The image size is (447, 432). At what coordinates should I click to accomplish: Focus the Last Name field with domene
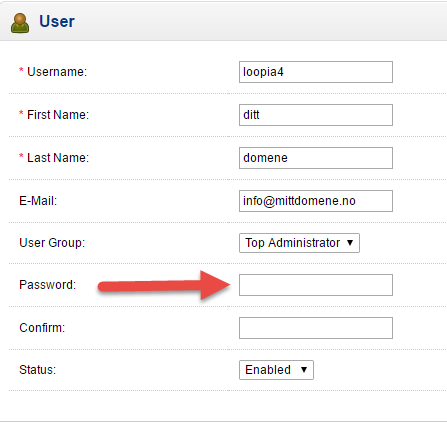(316, 158)
